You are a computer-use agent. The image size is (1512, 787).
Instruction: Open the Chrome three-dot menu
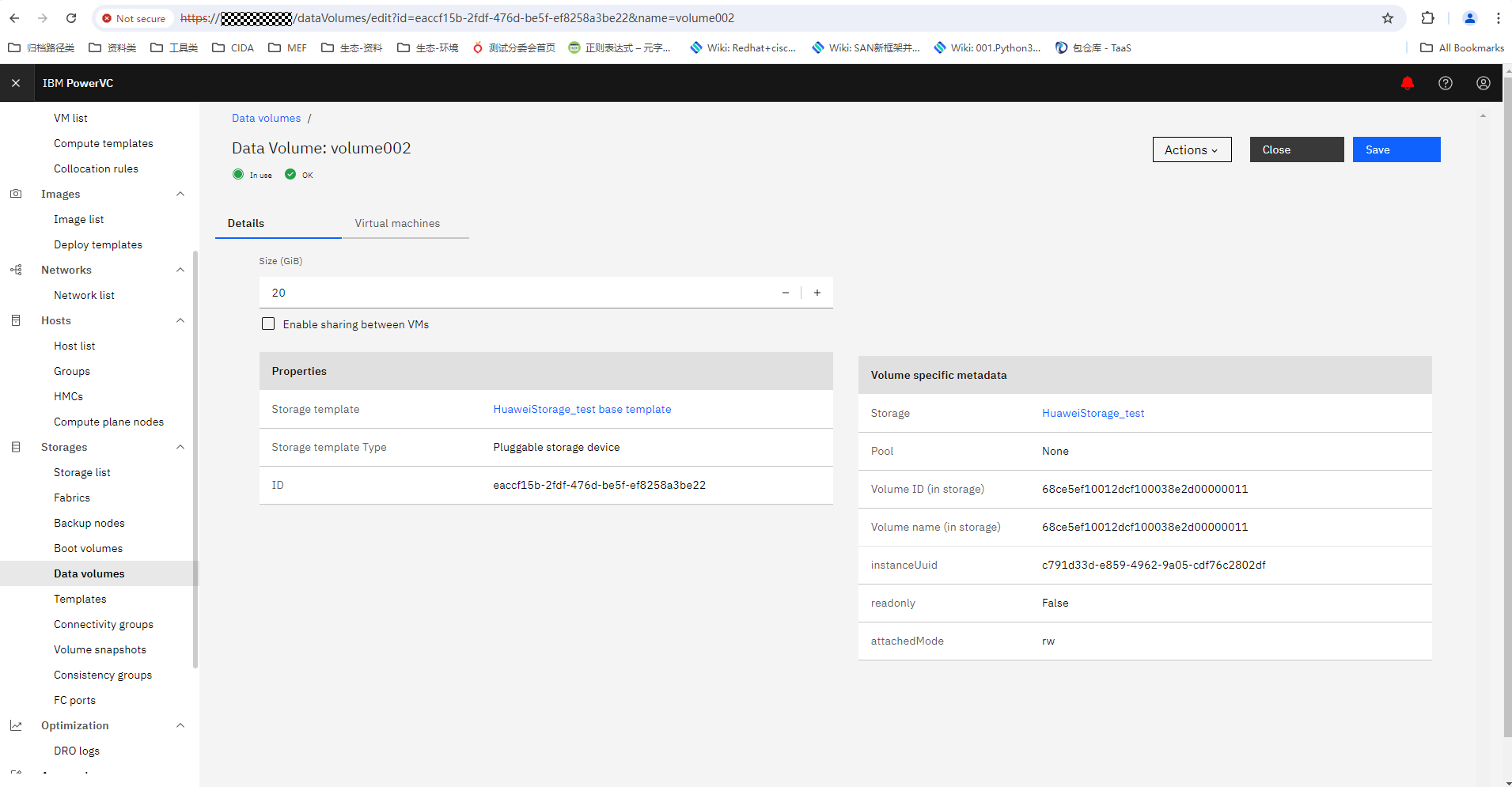point(1498,18)
